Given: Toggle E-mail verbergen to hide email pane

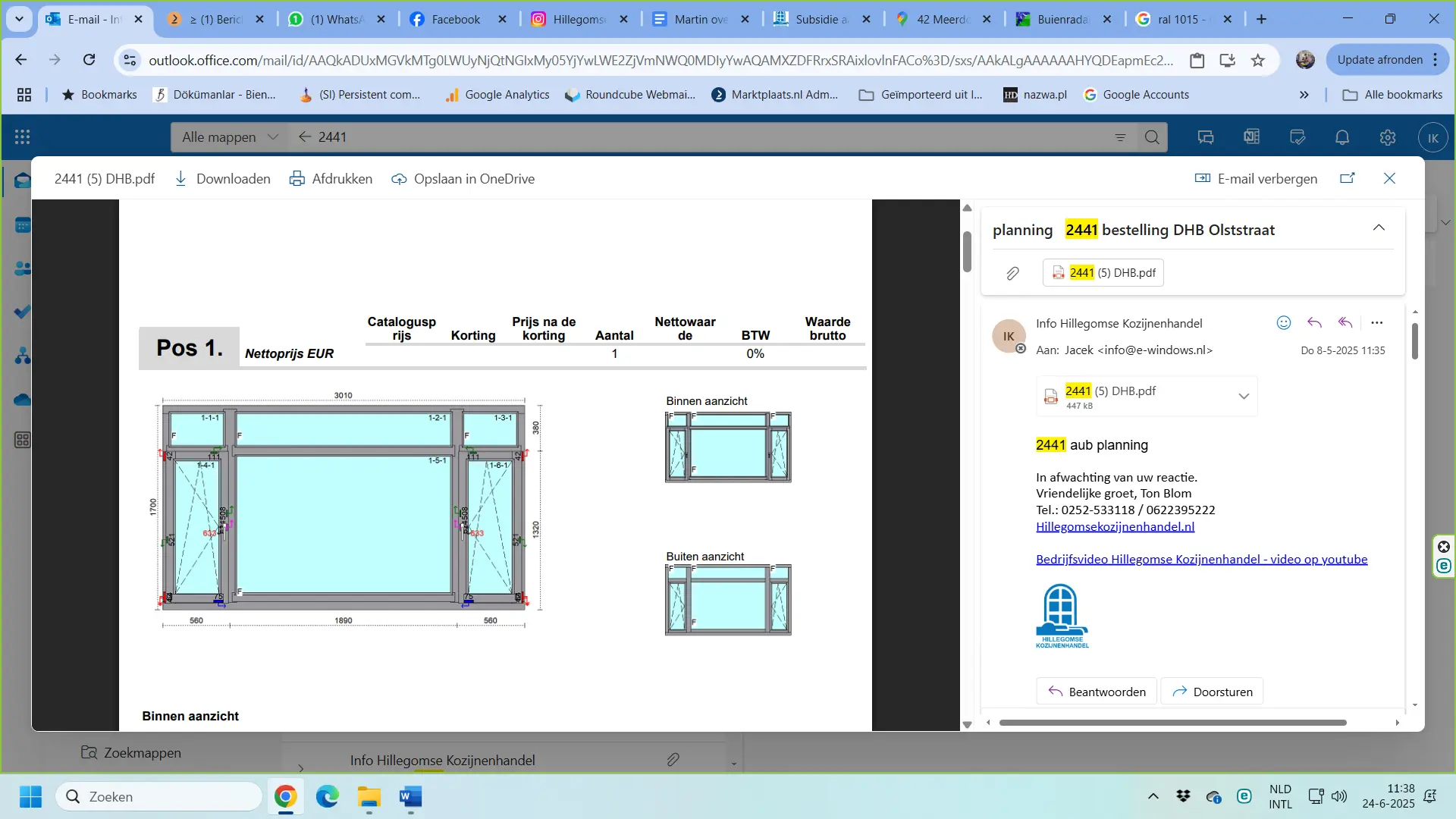Looking at the screenshot, I should (x=1256, y=179).
